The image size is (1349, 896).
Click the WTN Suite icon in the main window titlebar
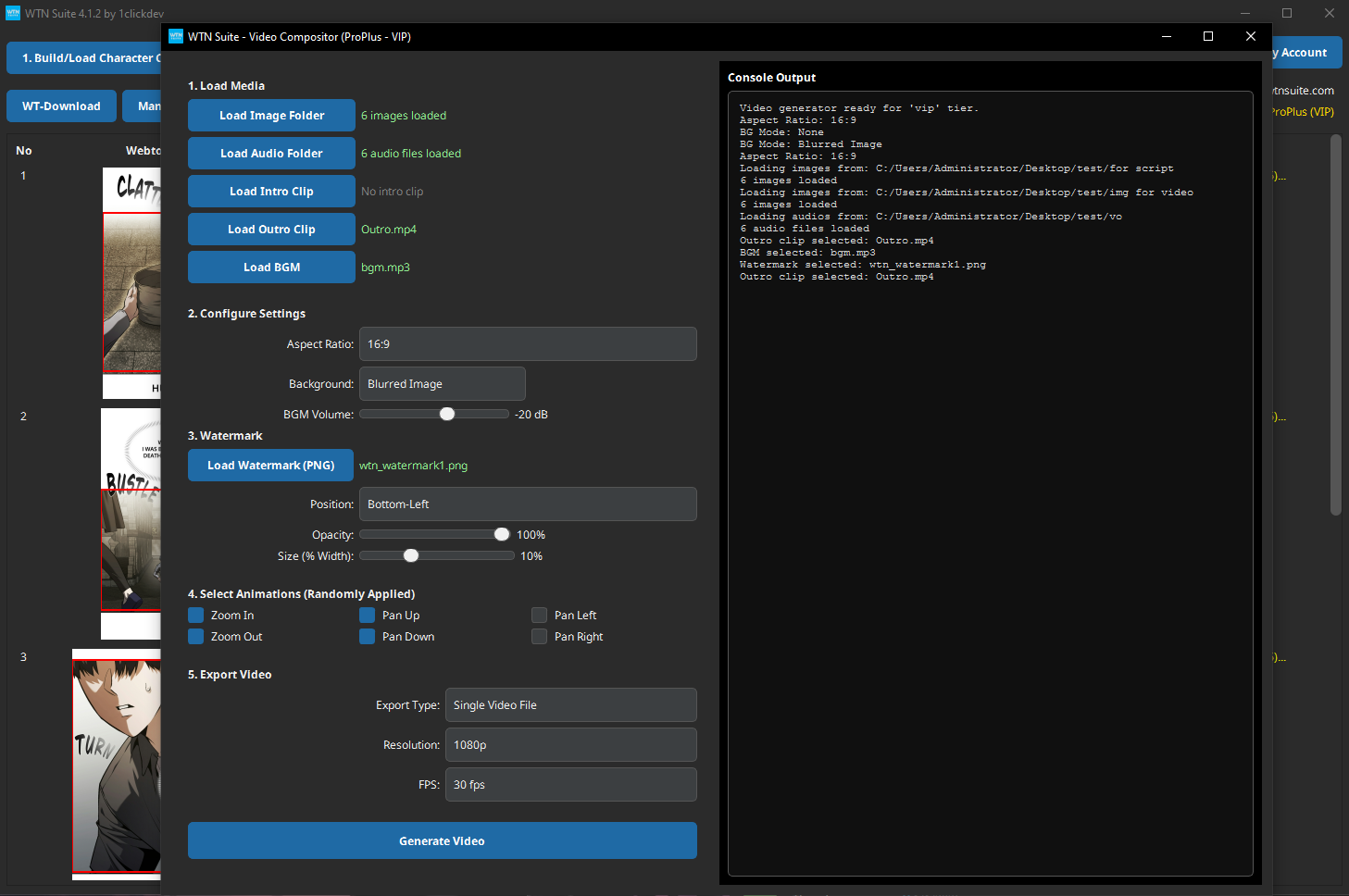point(13,13)
